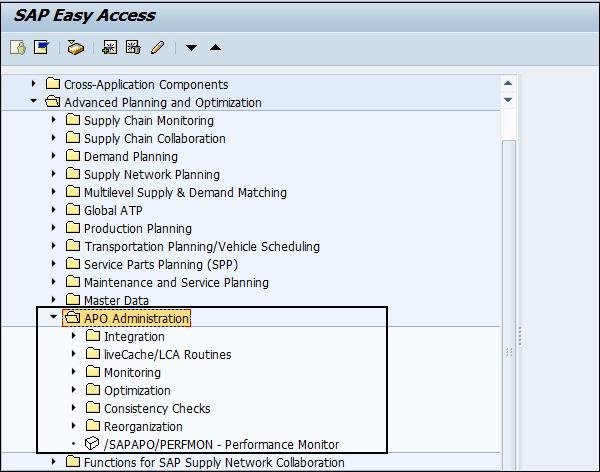Click the Advanced Planning and Optimization folder icon

point(52,102)
